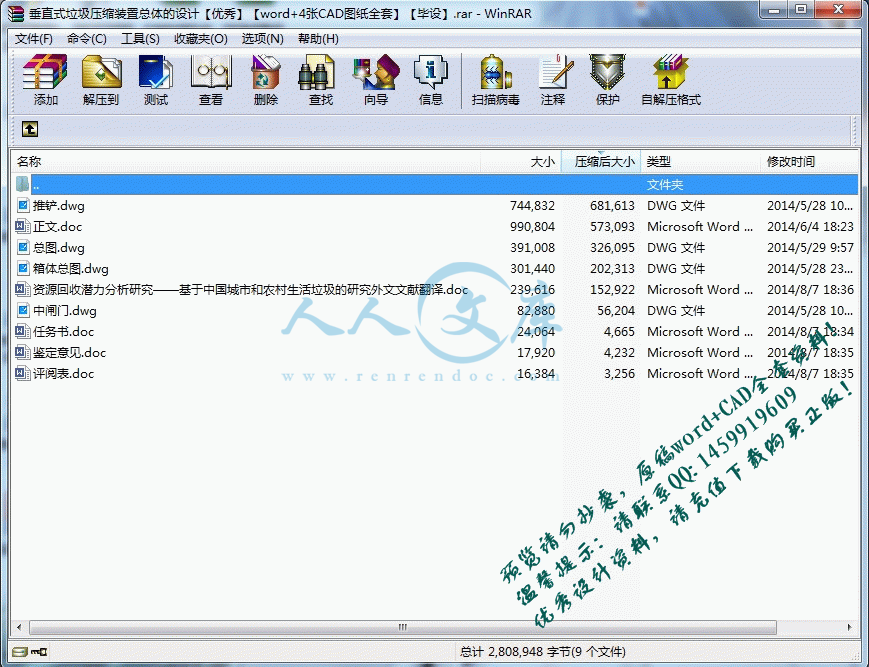Click the 解压到 (Extract to) toolbar icon
The width and height of the screenshot is (869, 667).
[x=101, y=80]
